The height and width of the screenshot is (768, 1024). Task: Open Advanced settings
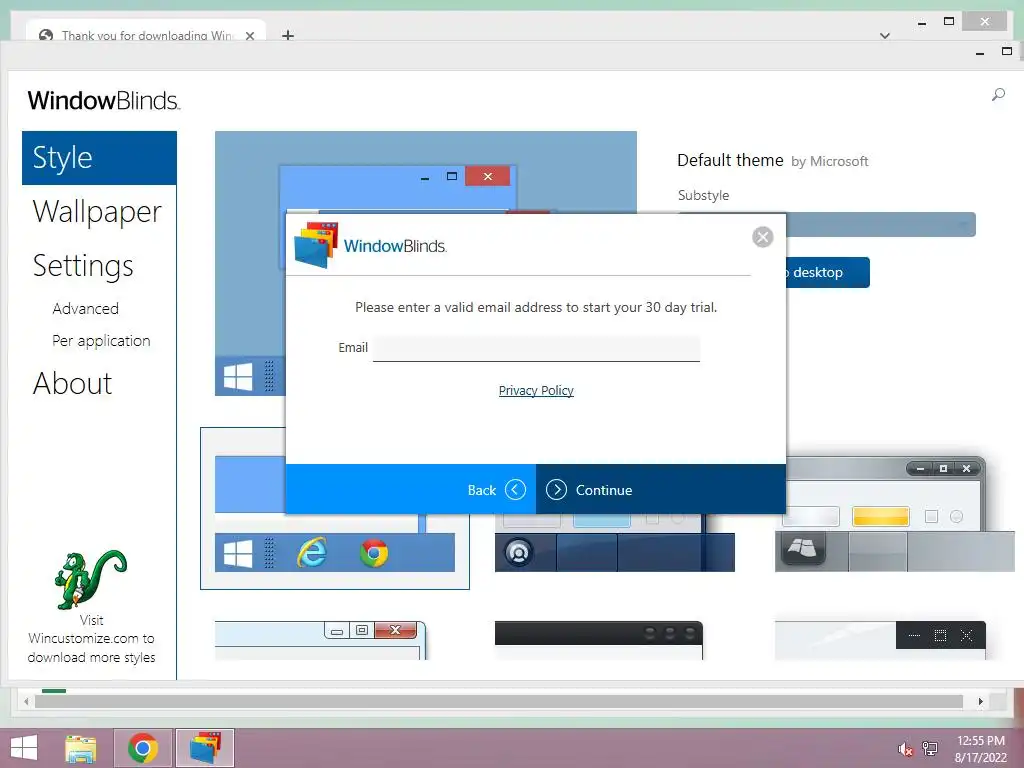click(x=86, y=309)
